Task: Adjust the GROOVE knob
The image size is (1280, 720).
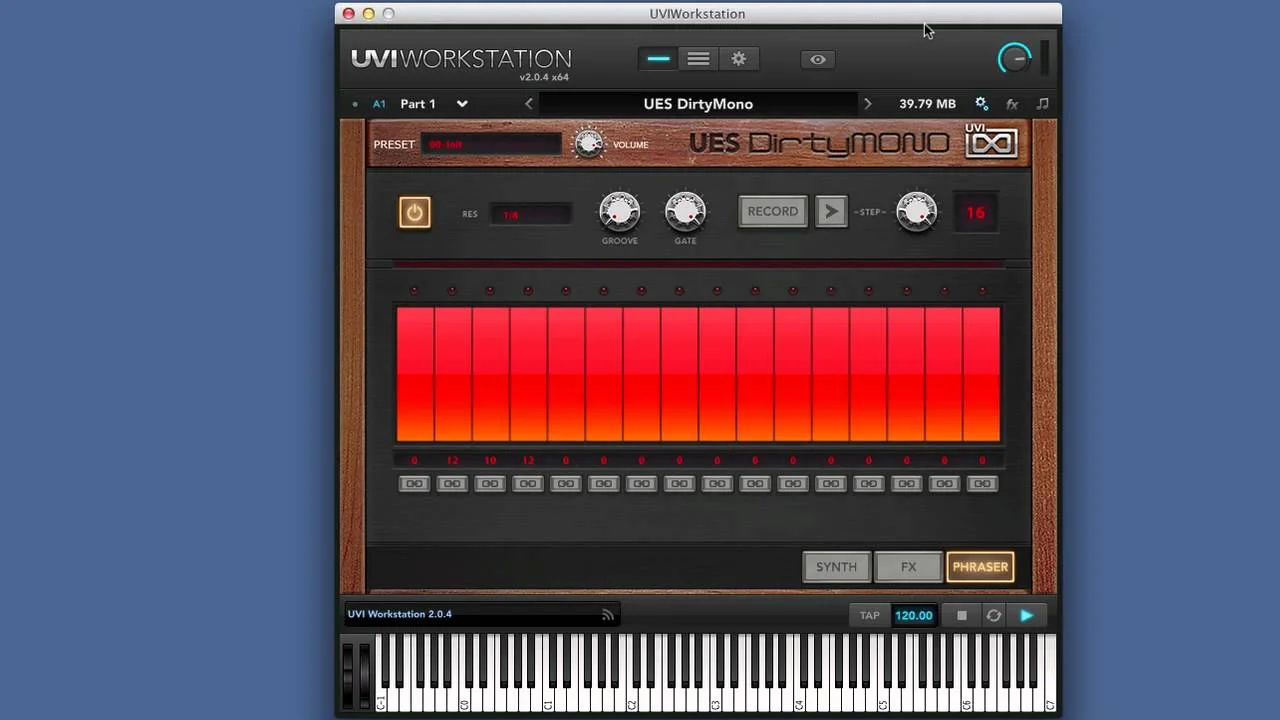Action: coord(619,211)
